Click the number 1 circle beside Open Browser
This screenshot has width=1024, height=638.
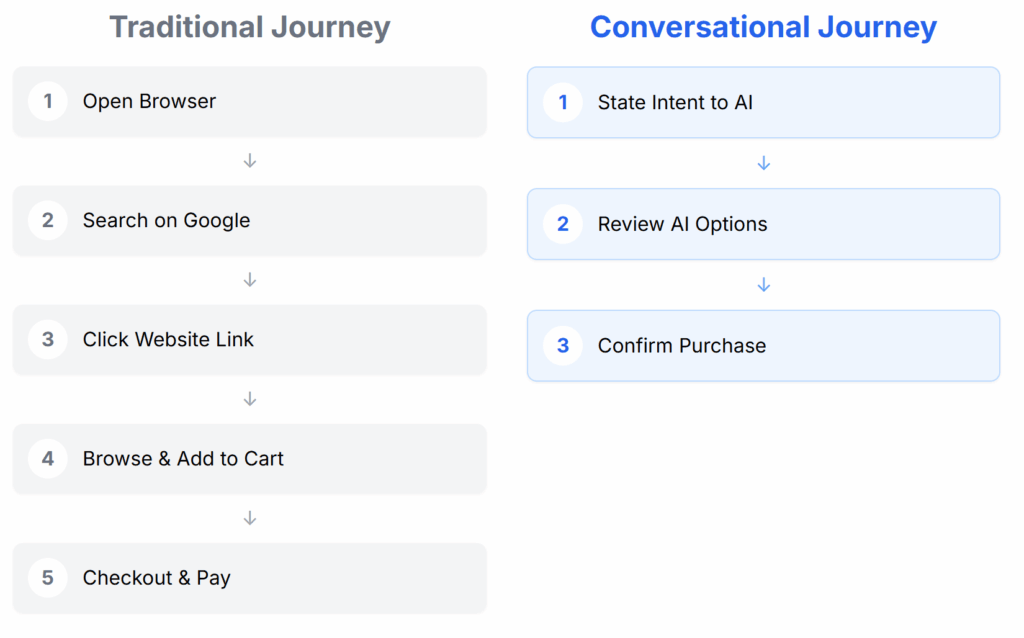pos(48,101)
